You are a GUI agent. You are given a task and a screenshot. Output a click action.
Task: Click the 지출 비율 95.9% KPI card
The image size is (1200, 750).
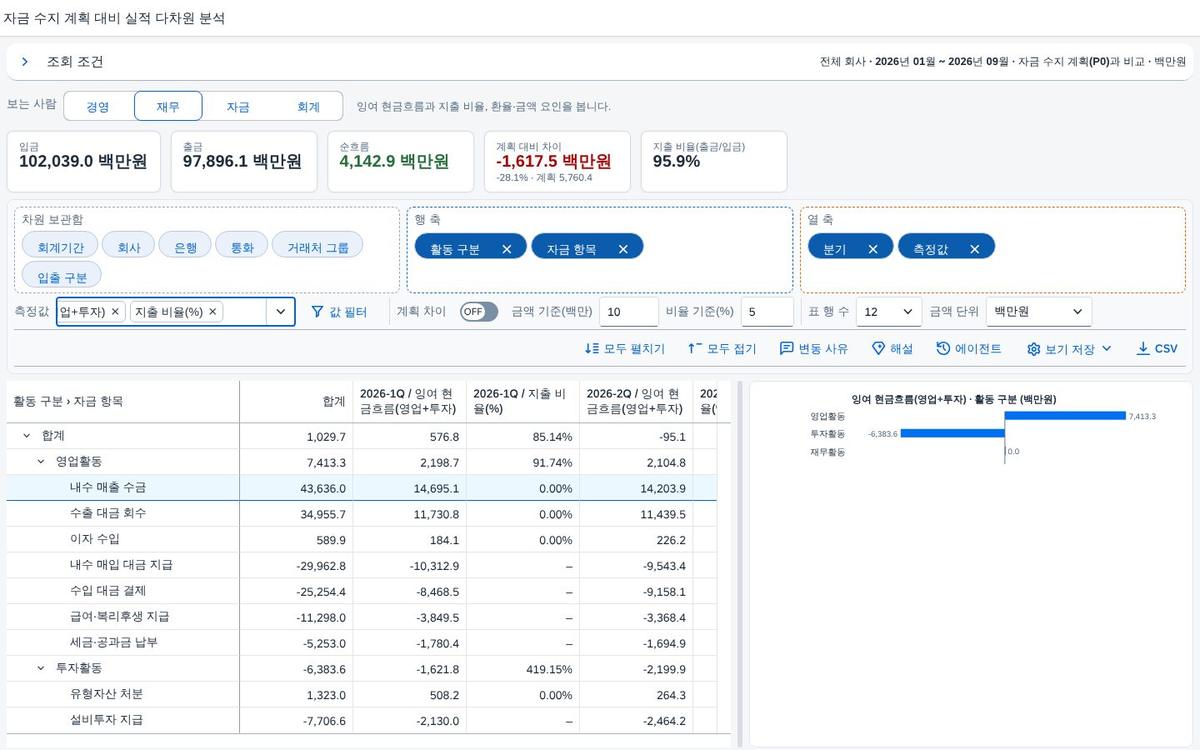coord(713,161)
